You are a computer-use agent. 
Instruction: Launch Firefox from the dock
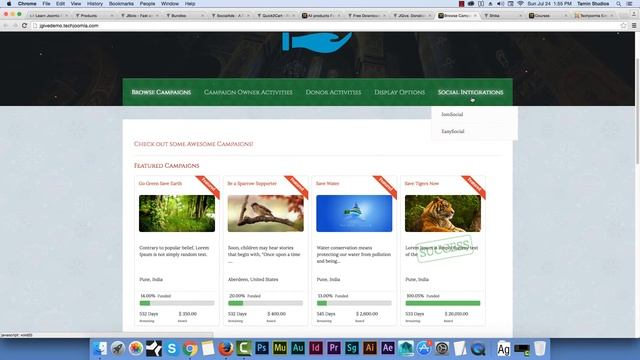click(x=226, y=348)
